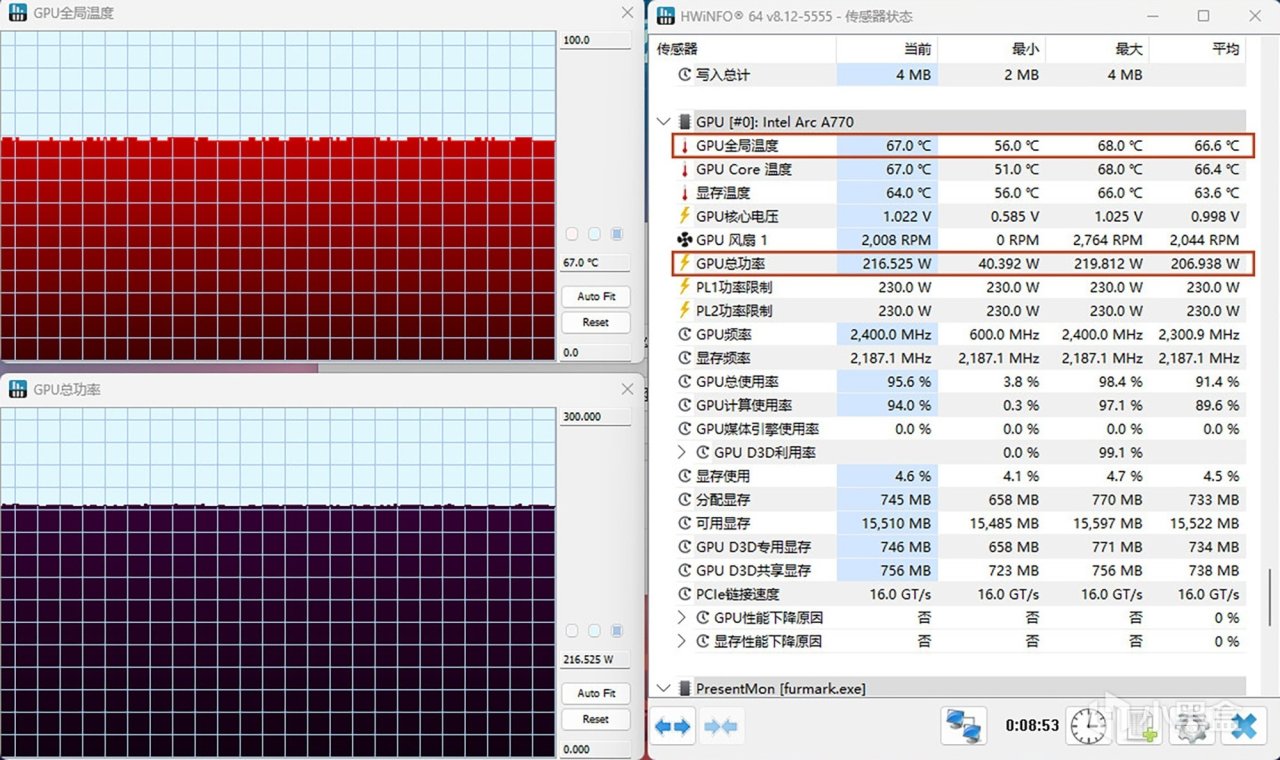1280x760 pixels.
Task: Click the shrink-columns inward arrows toolbar button
Action: tap(721, 726)
